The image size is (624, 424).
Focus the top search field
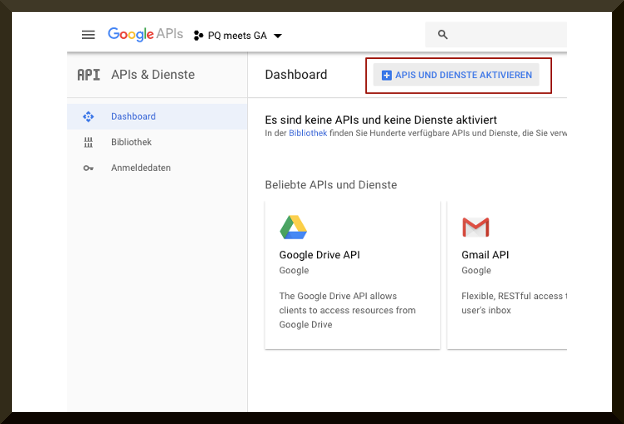tap(496, 35)
